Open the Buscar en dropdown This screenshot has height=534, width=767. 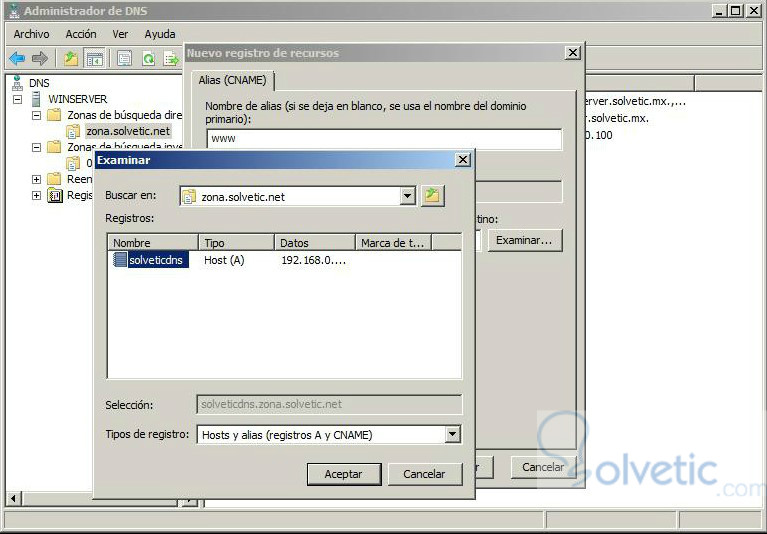tap(407, 197)
